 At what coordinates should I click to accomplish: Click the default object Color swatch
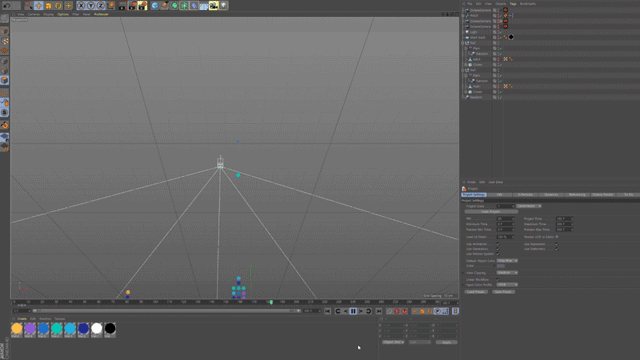pos(501,266)
